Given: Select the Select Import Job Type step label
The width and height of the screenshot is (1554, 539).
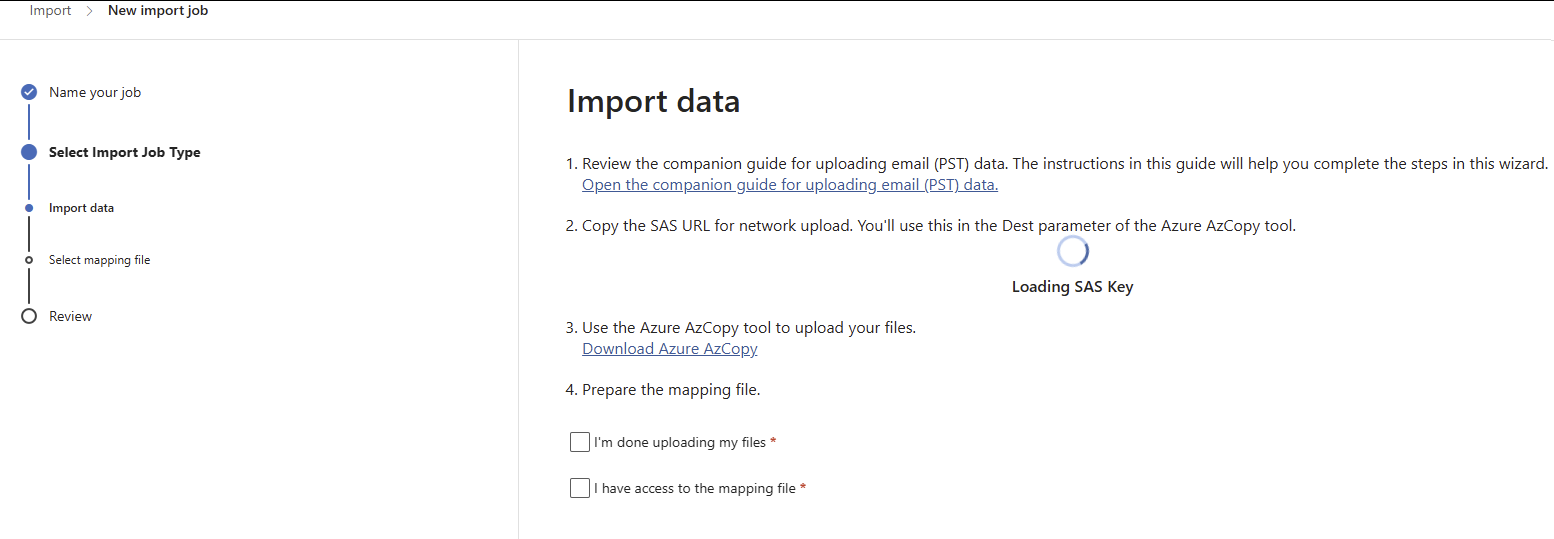Looking at the screenshot, I should 124,152.
